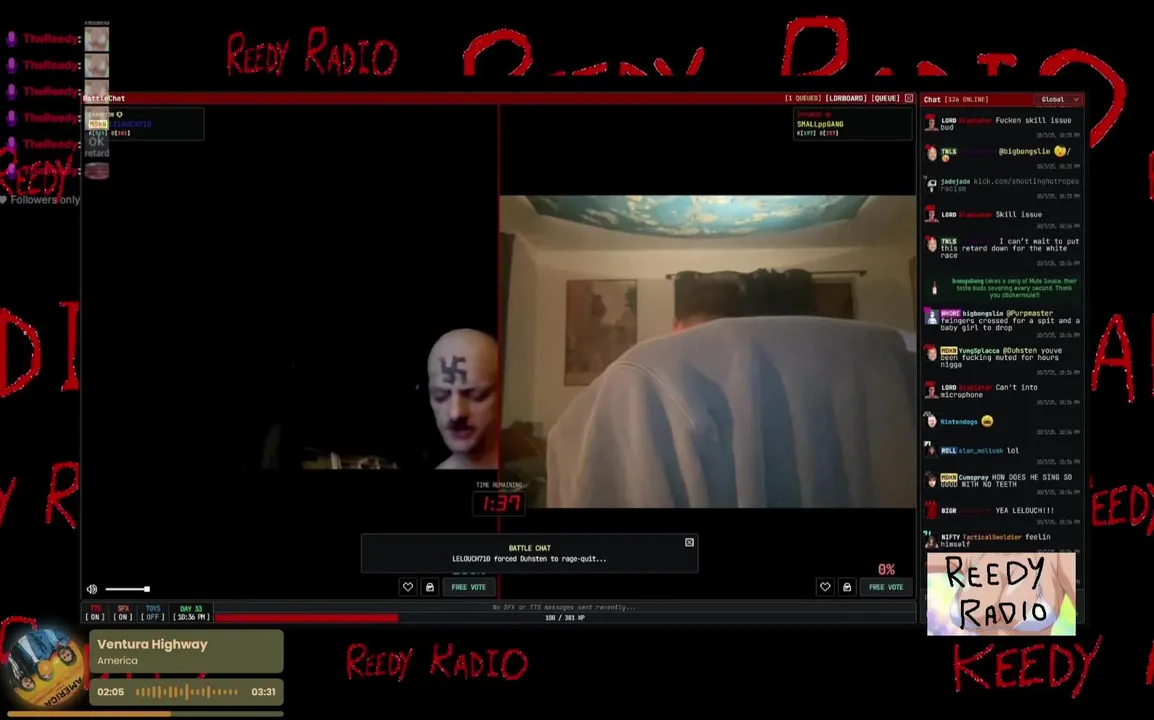Click the left player's gift bag icon

tap(430, 587)
